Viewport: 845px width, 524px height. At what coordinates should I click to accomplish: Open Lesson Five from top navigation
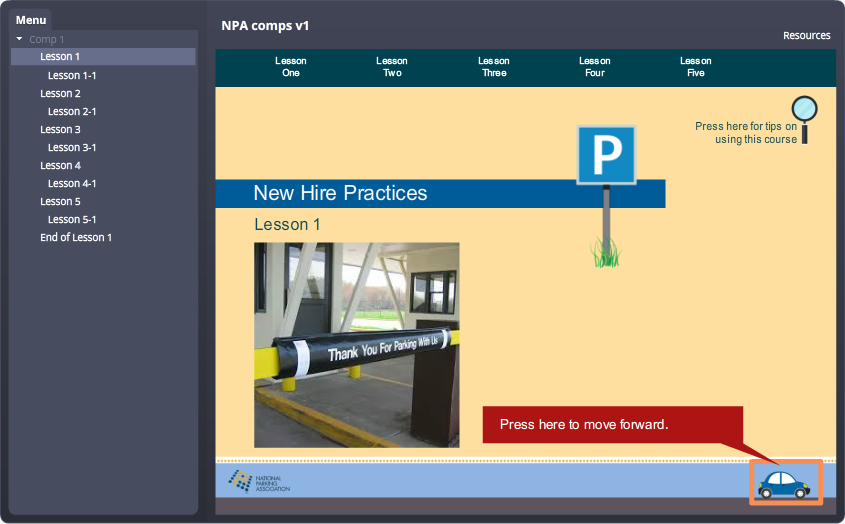pyautogui.click(x=696, y=67)
